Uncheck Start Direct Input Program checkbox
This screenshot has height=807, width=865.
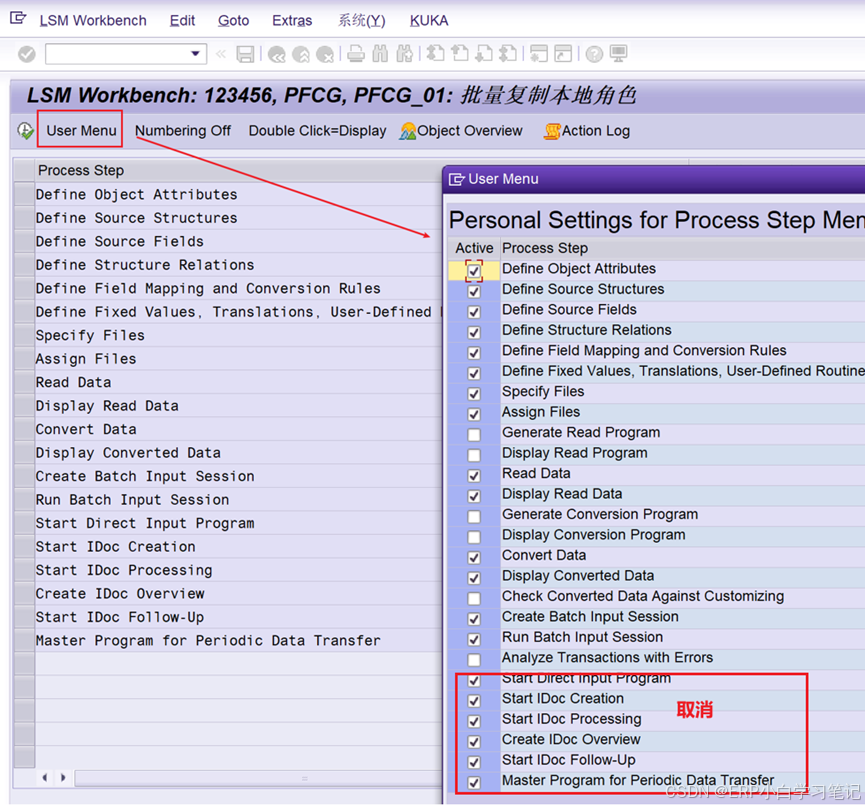pos(473,680)
